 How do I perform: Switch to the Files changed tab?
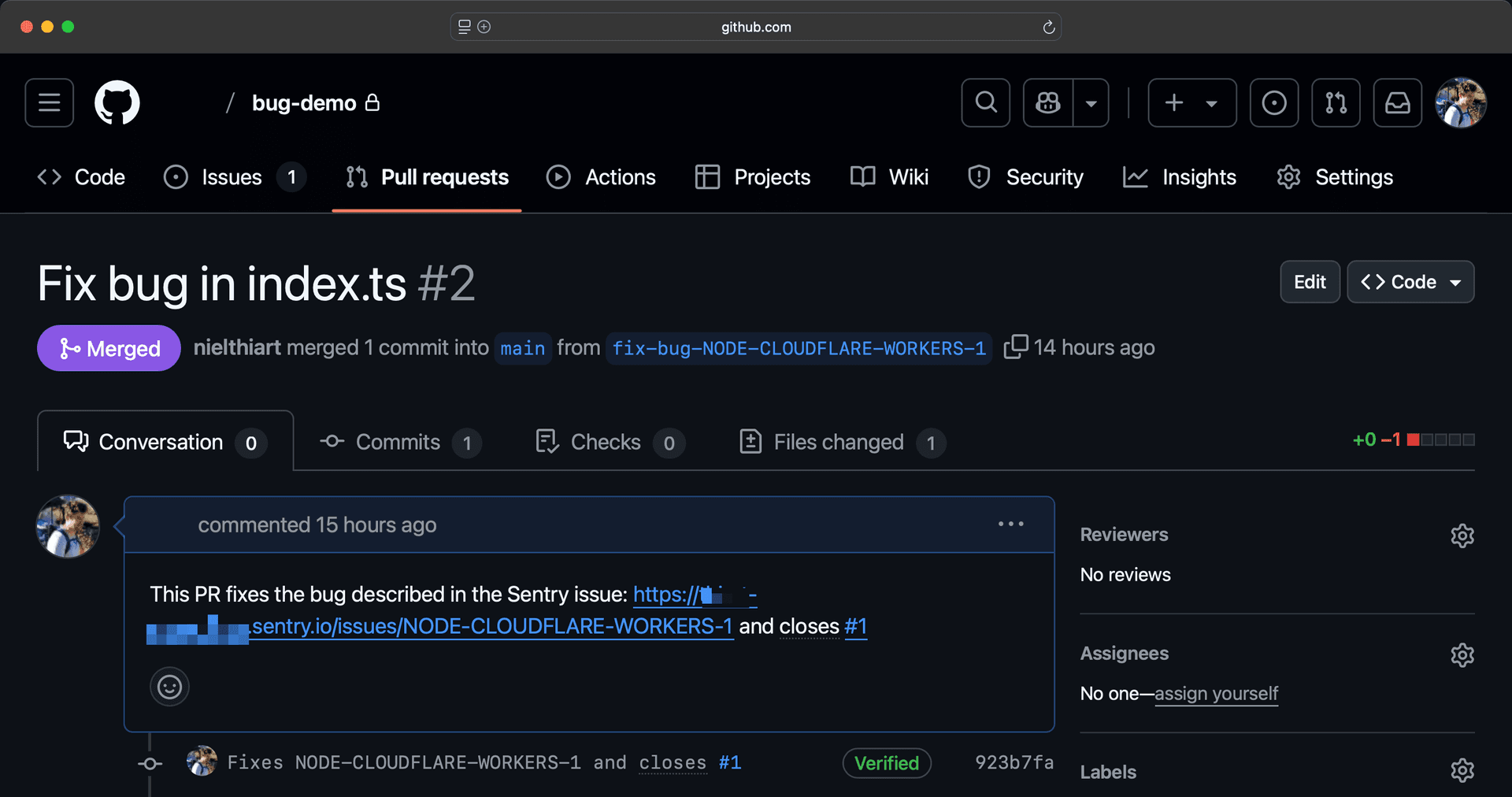(838, 442)
